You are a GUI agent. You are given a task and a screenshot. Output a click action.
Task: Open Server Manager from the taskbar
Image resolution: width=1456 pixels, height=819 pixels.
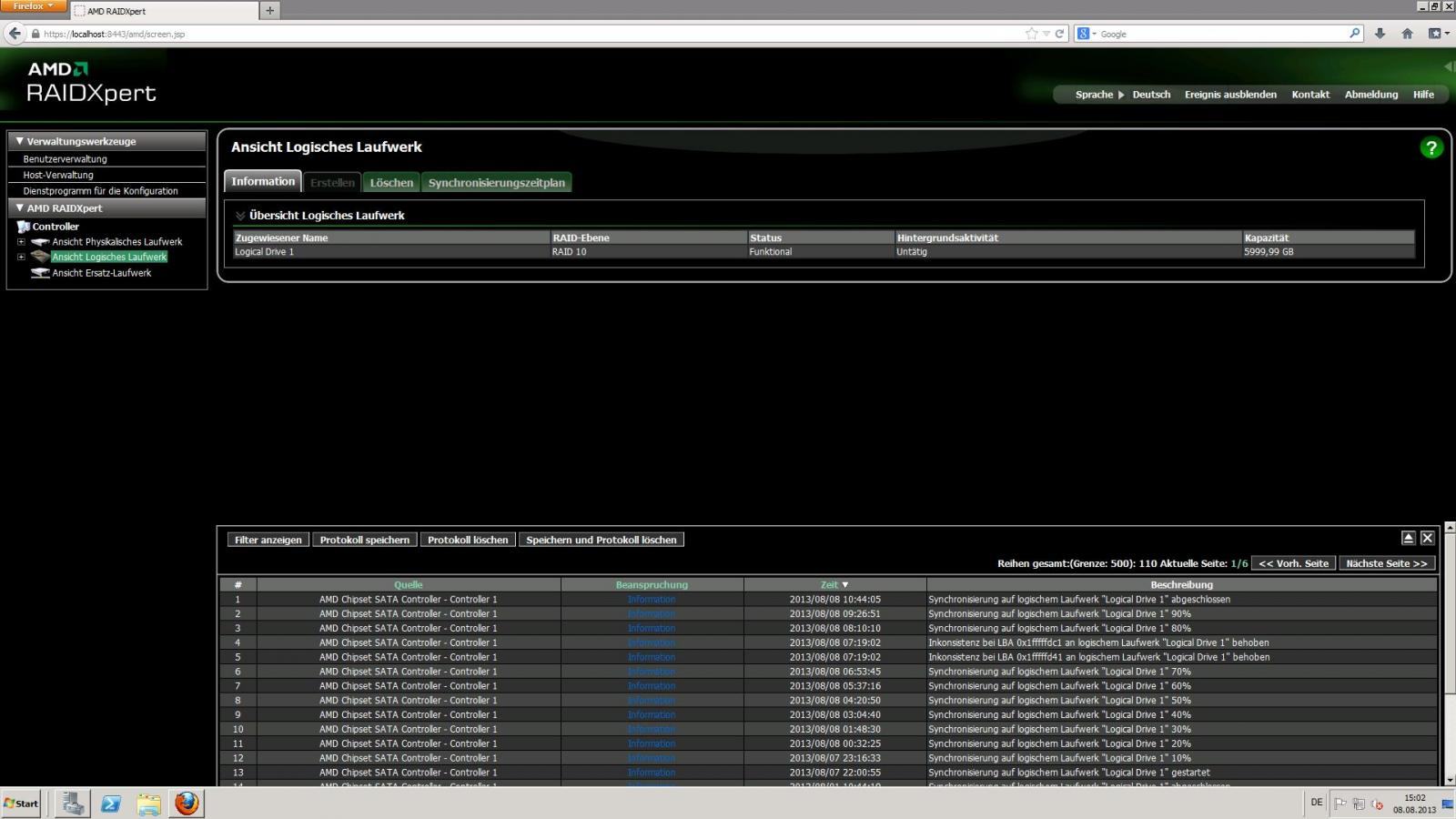pos(73,804)
